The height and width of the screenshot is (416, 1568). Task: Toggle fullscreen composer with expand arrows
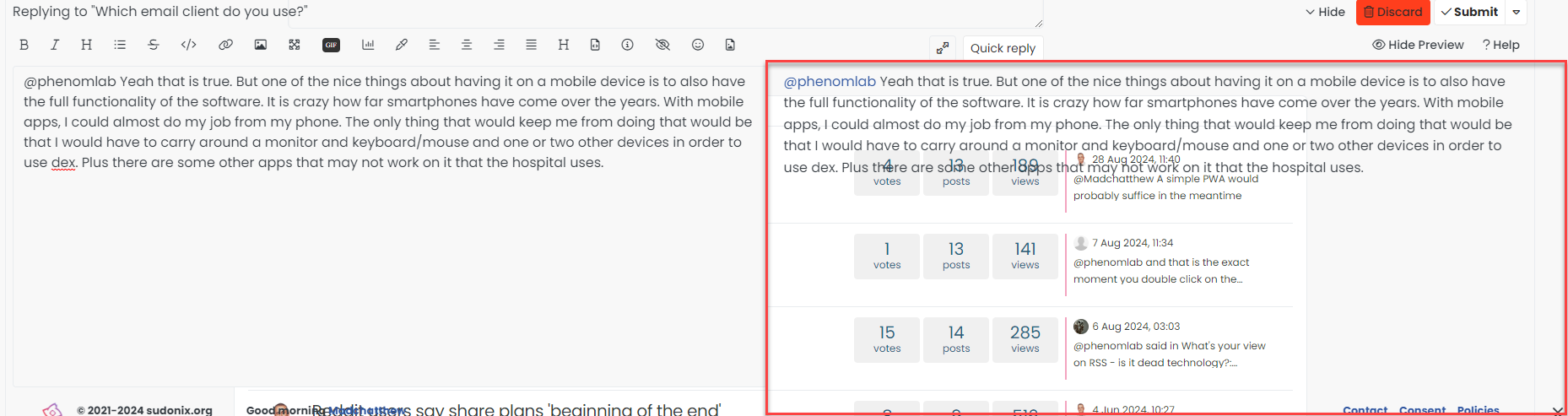point(943,48)
